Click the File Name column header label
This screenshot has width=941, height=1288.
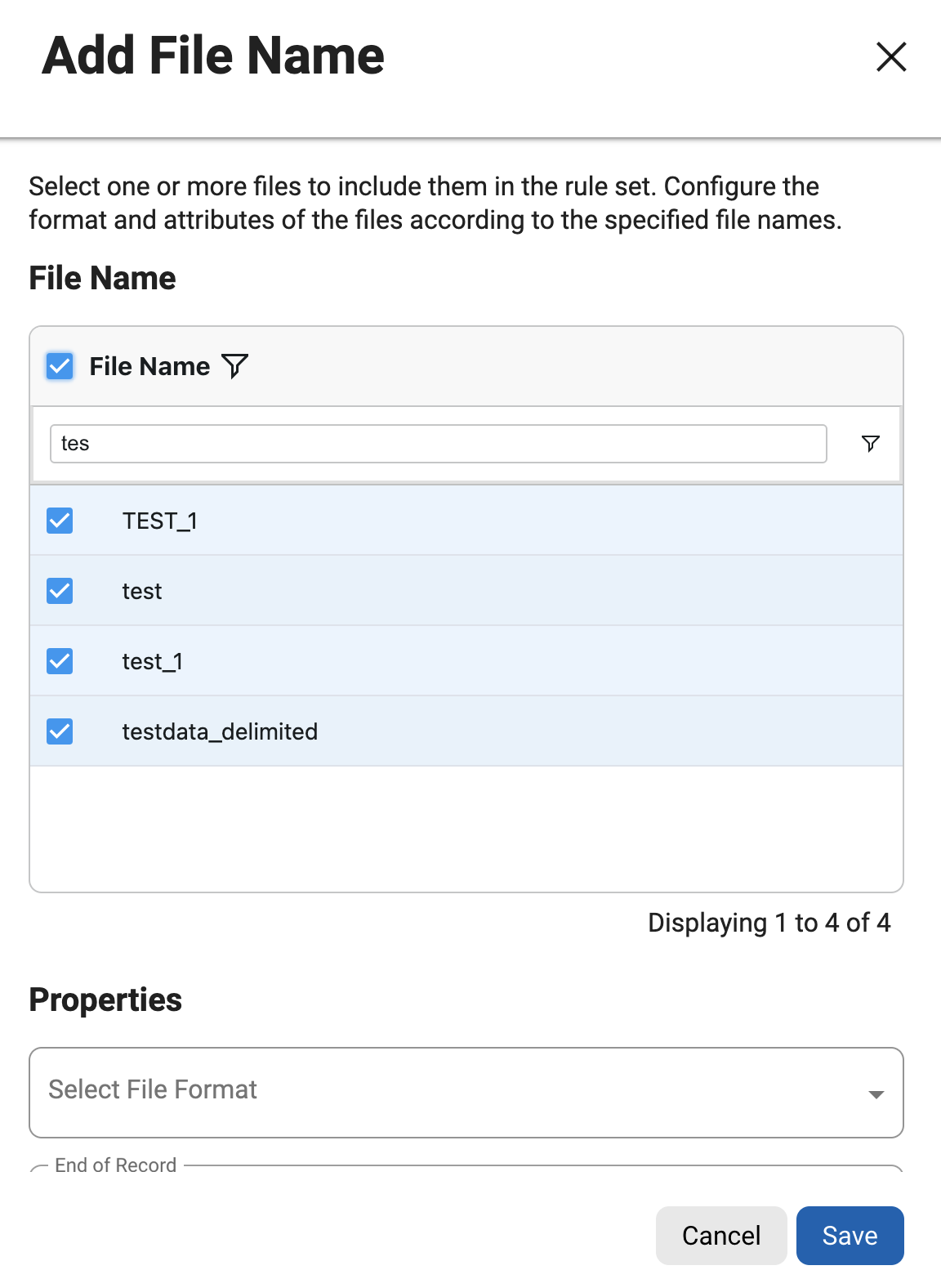pyautogui.click(x=149, y=366)
